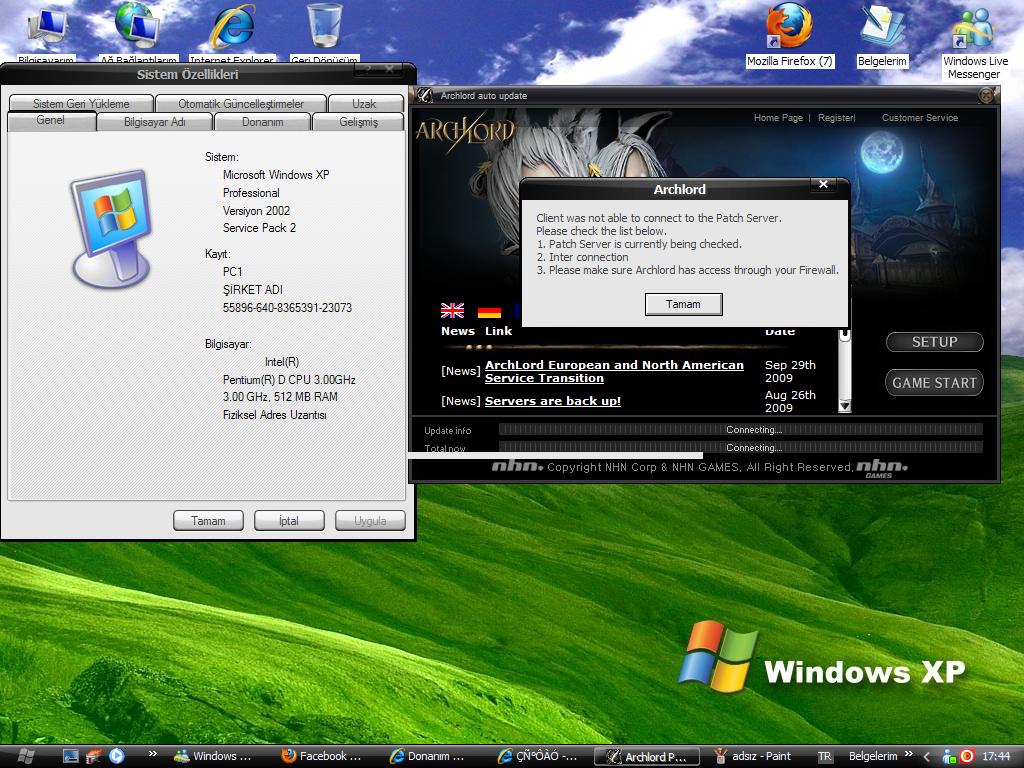1024x768 pixels.
Task: Click the Archlord logo in the updater
Action: pos(465,131)
